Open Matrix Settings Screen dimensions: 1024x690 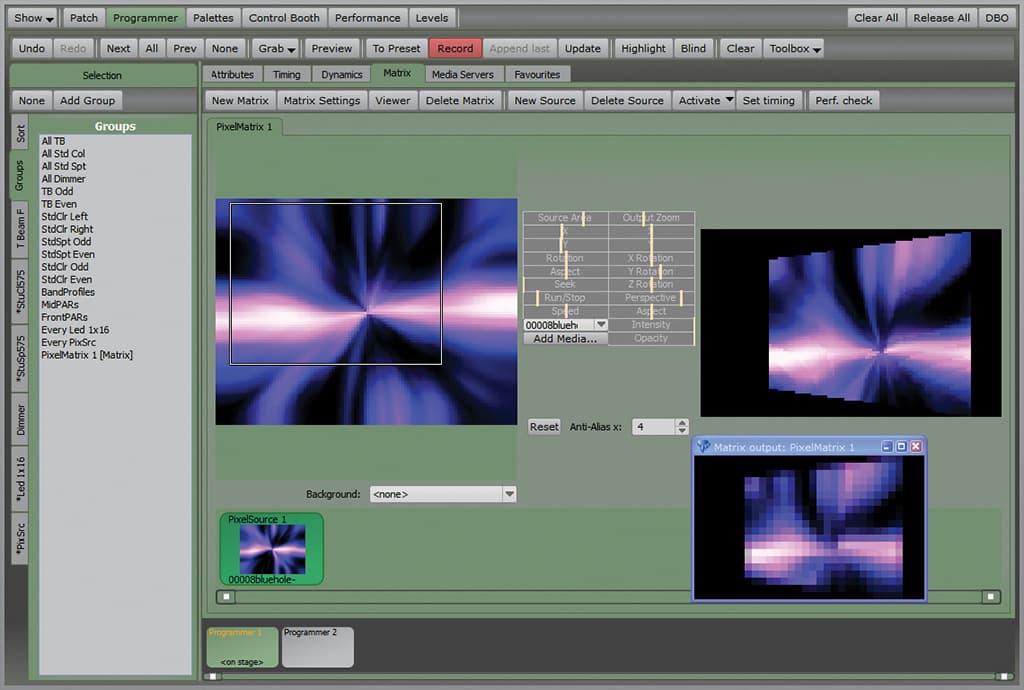tap(322, 101)
